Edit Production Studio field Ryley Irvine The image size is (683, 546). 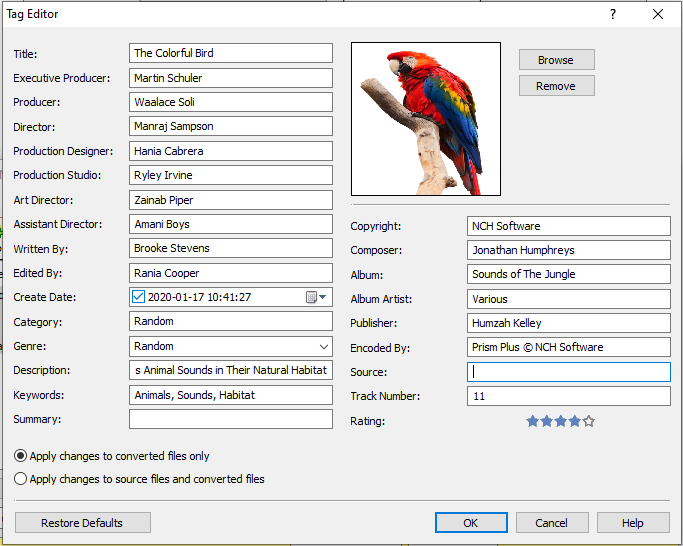[x=231, y=175]
